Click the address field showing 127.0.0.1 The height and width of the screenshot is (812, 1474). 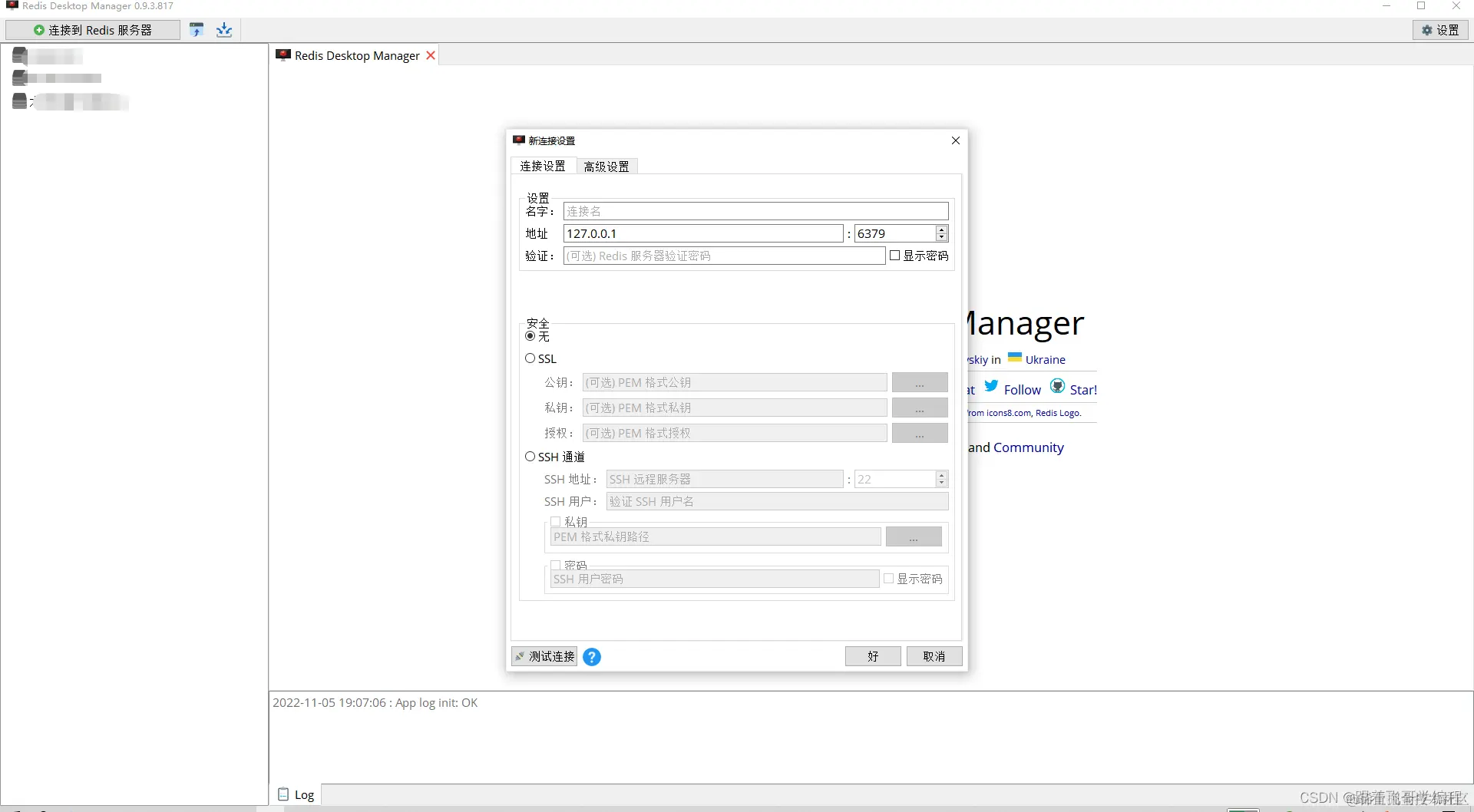(703, 233)
